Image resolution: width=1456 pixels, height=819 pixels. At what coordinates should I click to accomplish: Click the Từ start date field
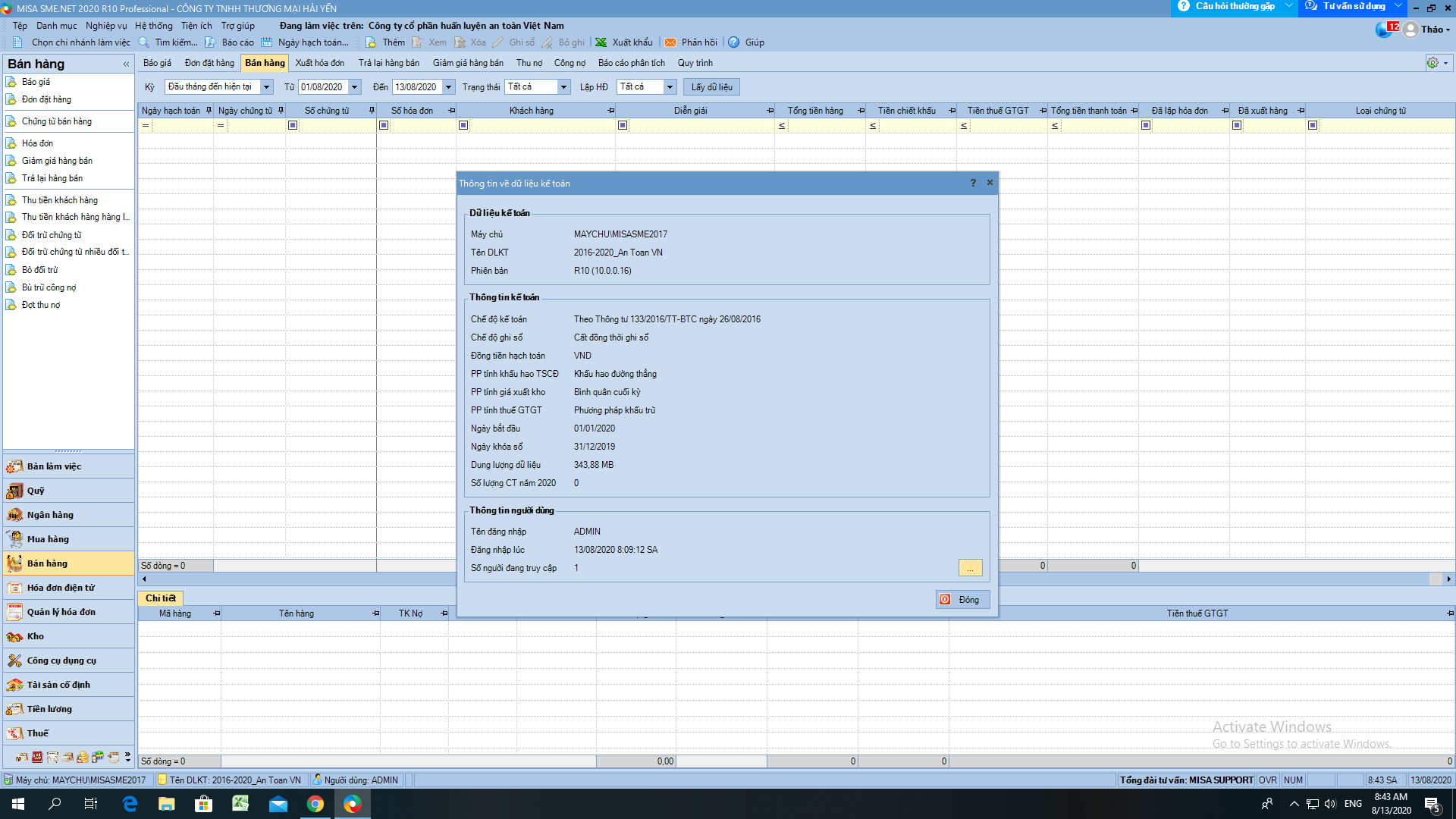[322, 87]
